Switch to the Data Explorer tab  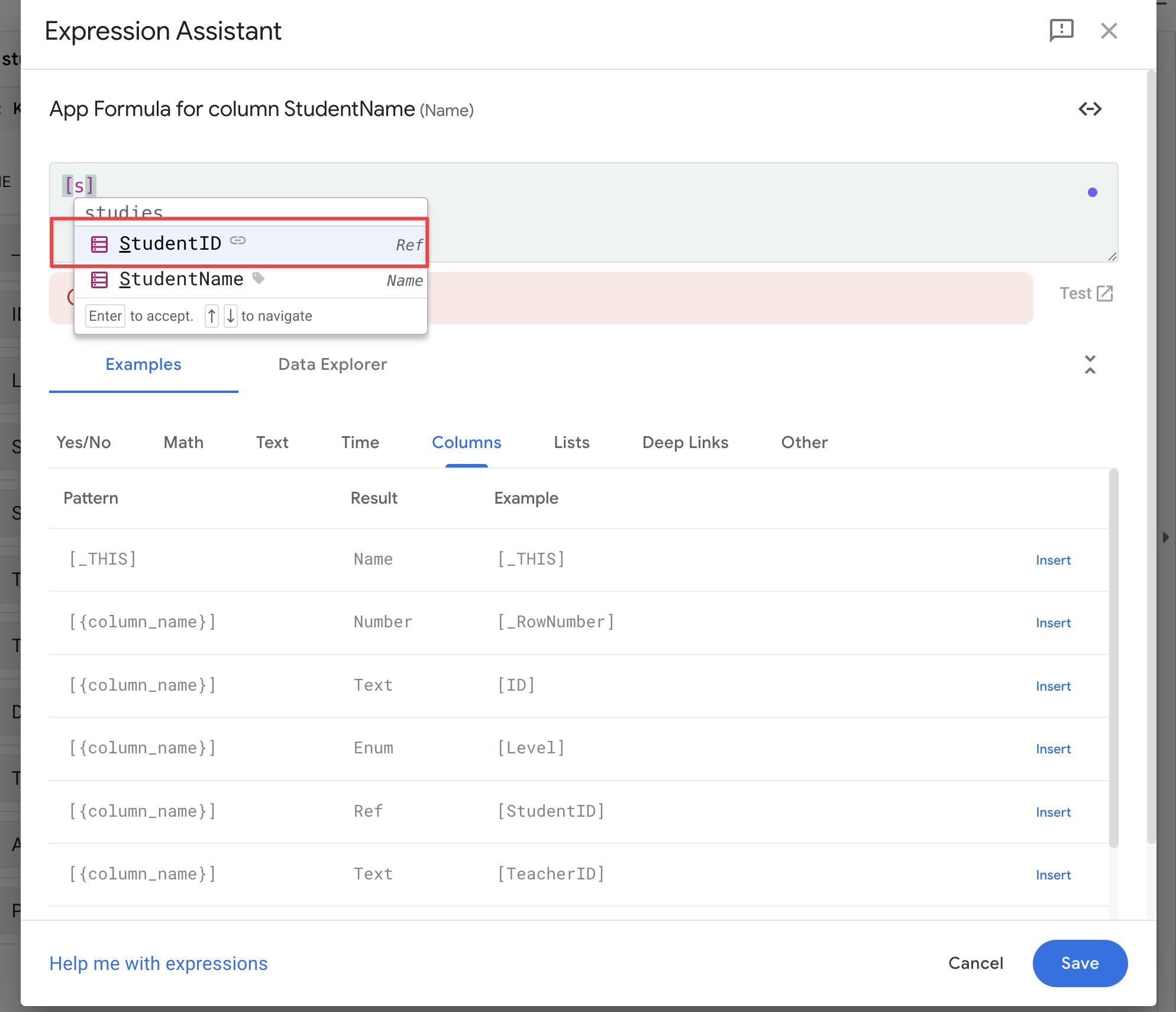[x=332, y=365]
